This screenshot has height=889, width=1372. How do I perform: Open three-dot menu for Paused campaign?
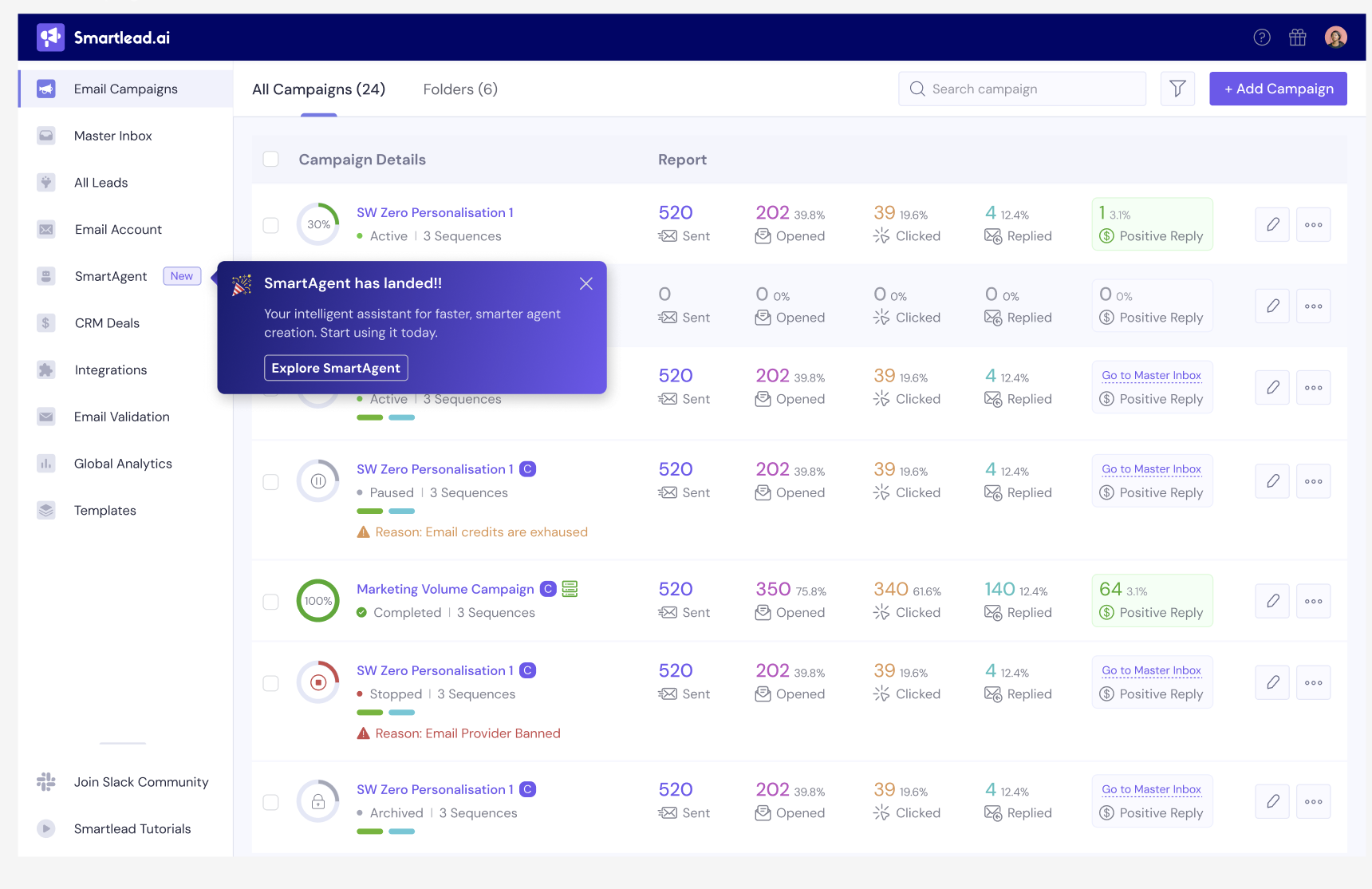tap(1314, 481)
